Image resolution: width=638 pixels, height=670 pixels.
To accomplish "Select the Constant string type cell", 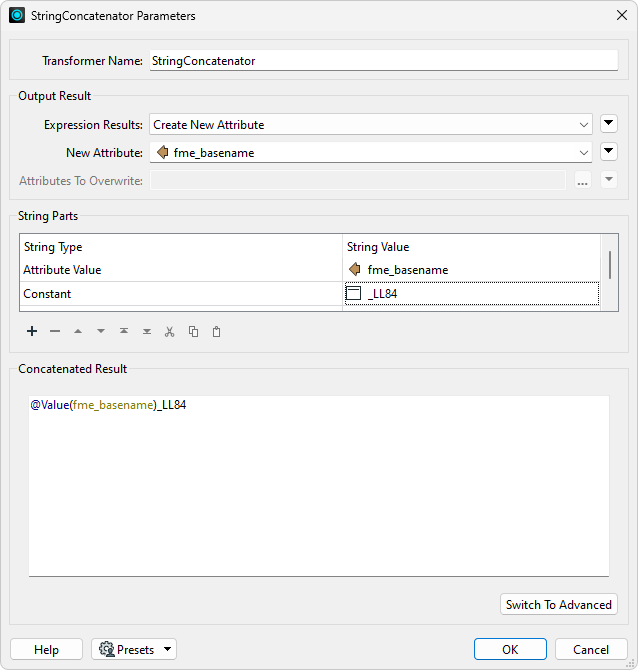I will (x=181, y=294).
